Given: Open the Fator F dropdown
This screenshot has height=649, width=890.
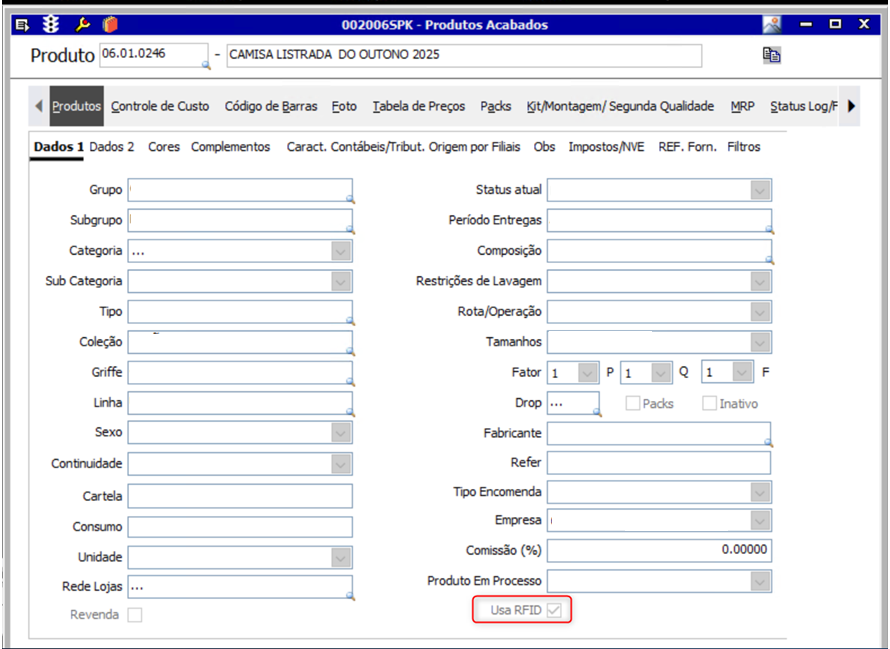Looking at the screenshot, I should pyautogui.click(x=742, y=372).
